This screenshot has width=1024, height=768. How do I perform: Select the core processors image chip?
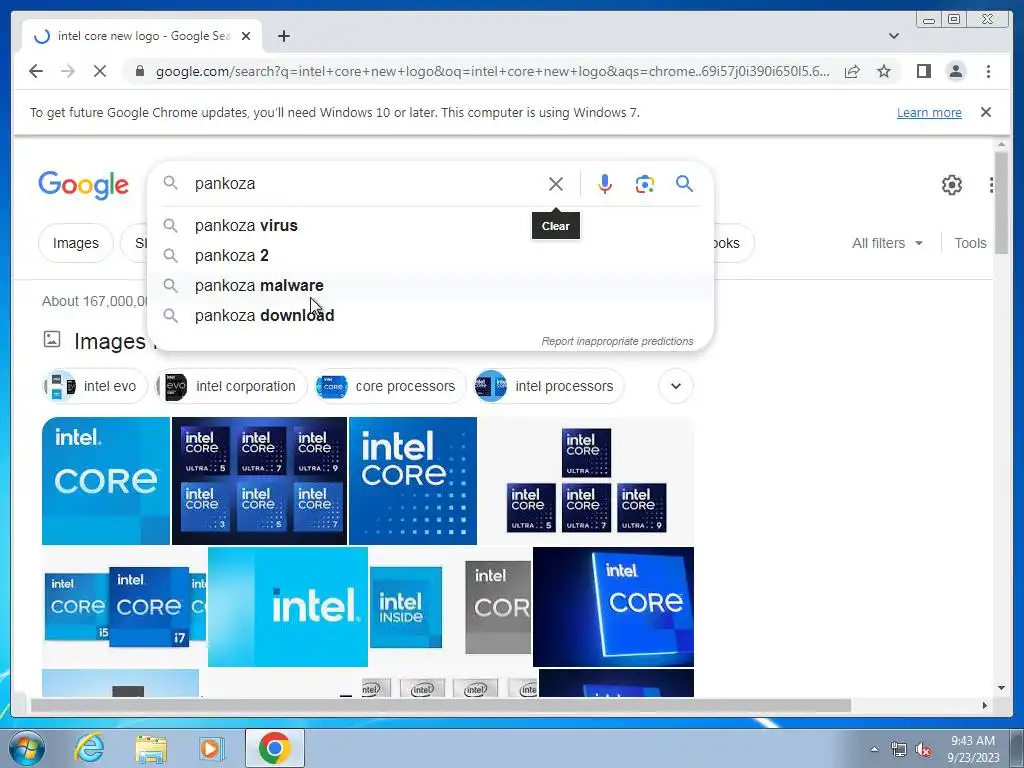coord(391,386)
